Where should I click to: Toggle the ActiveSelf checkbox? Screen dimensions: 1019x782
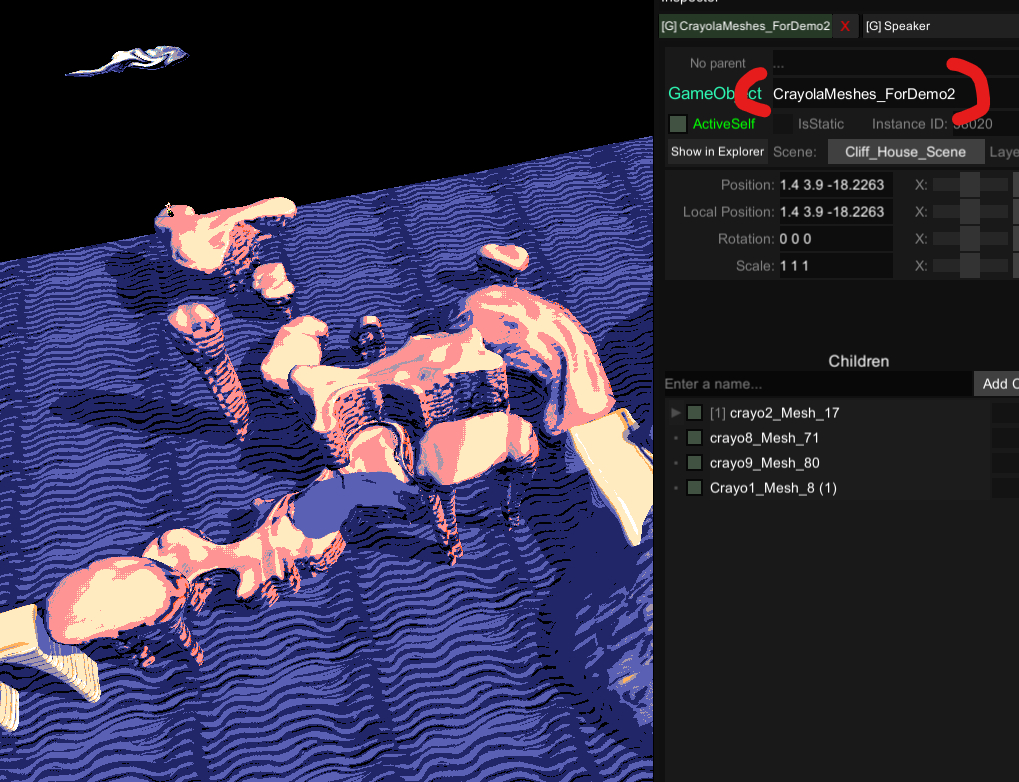(678, 124)
